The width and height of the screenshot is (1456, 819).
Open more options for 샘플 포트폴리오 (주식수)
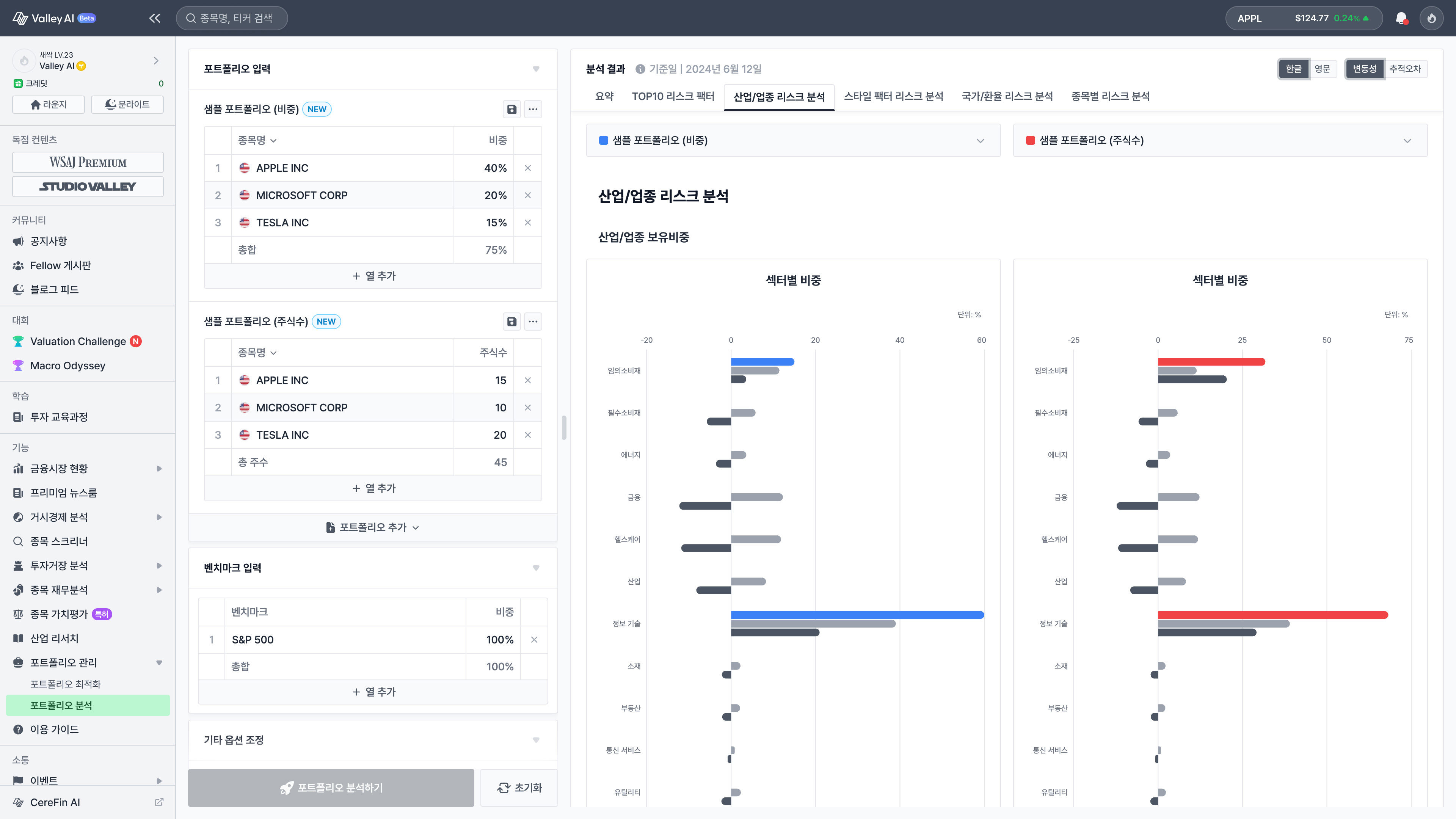tap(532, 322)
